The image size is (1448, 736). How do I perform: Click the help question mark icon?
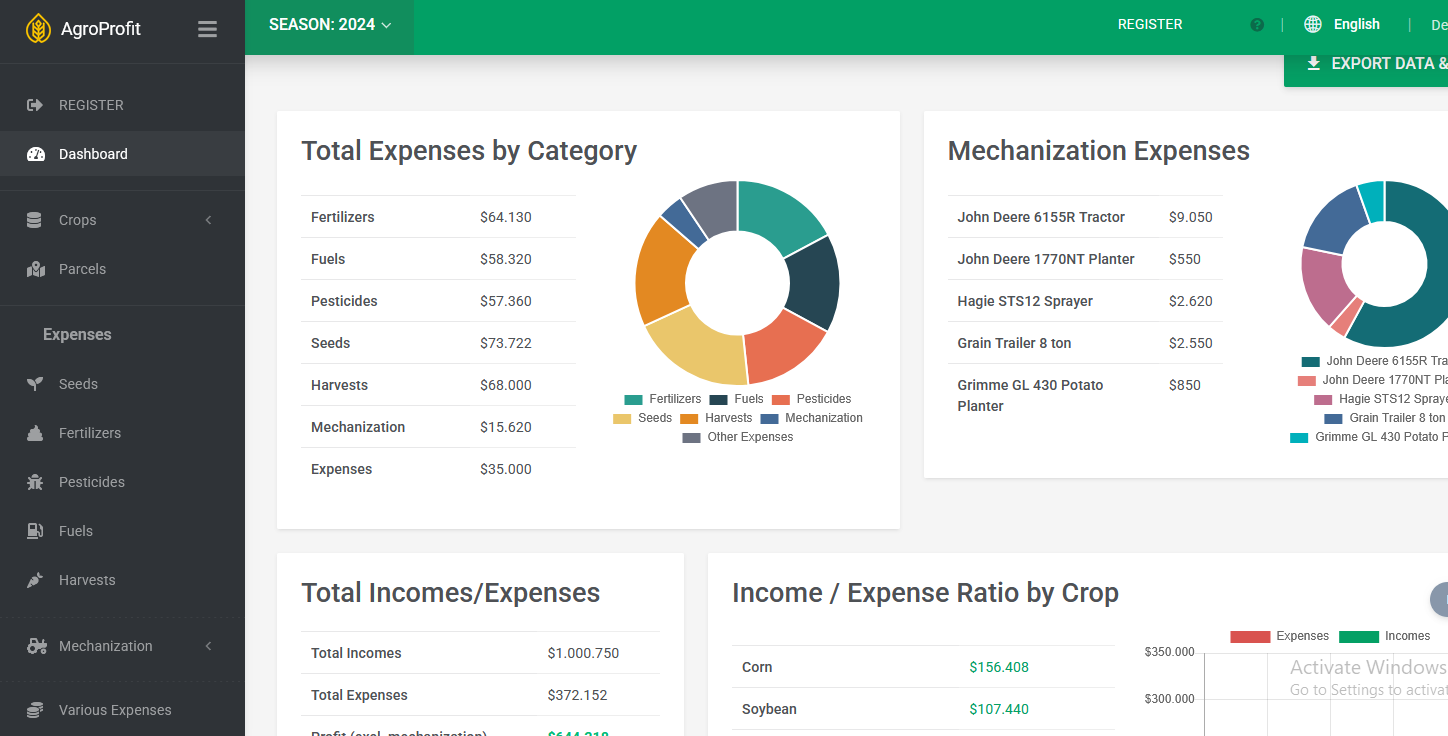click(1256, 24)
